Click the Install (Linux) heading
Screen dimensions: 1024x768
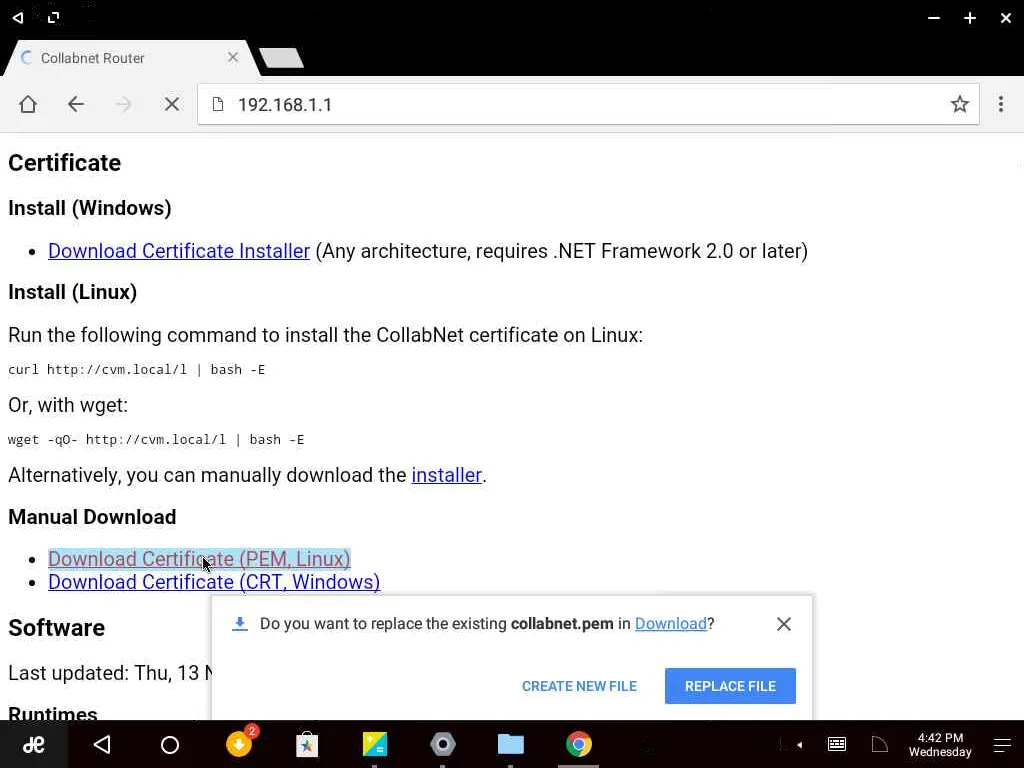coord(72,292)
